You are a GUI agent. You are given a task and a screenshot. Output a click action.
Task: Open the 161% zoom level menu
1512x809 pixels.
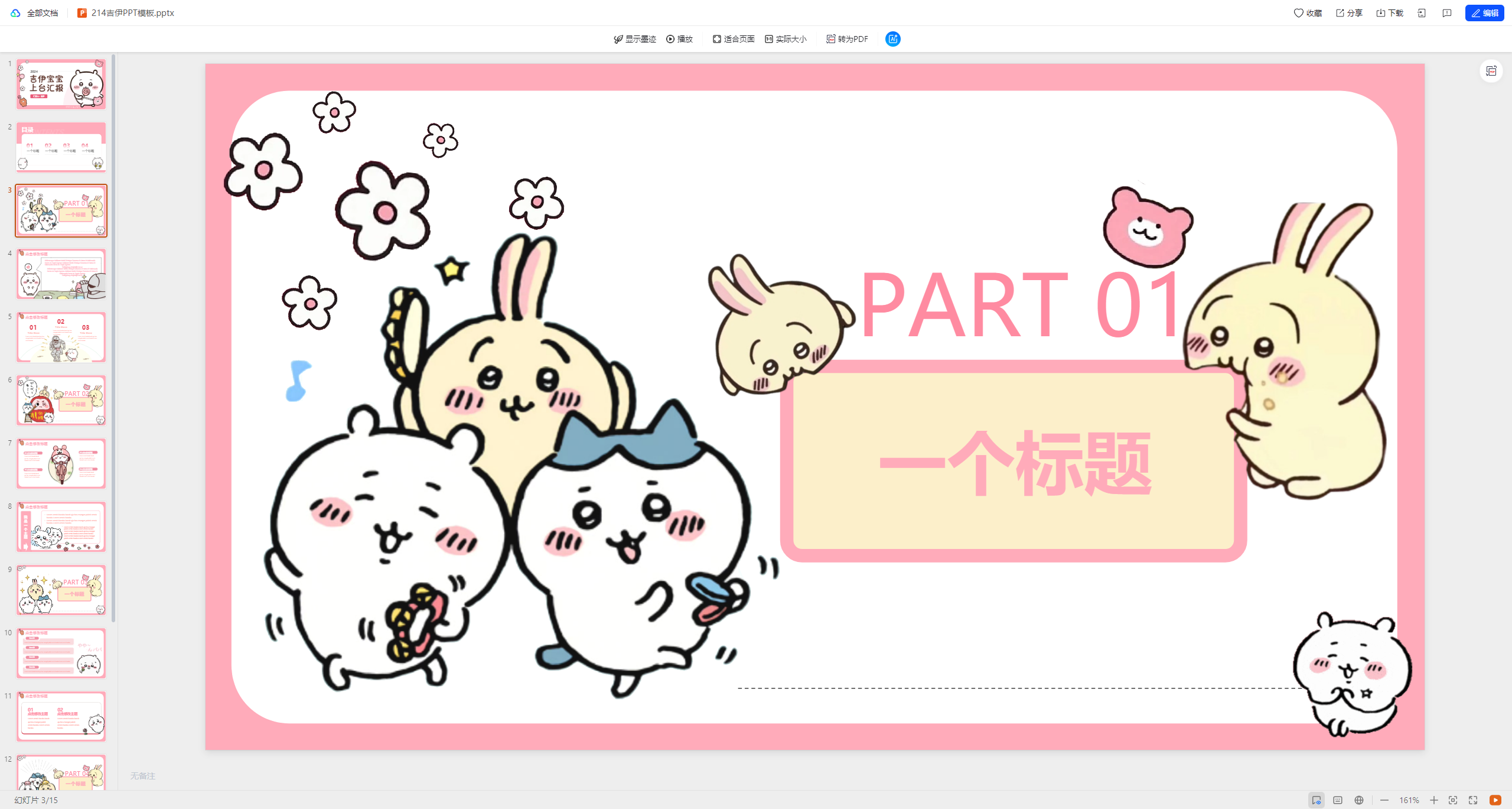tap(1409, 800)
